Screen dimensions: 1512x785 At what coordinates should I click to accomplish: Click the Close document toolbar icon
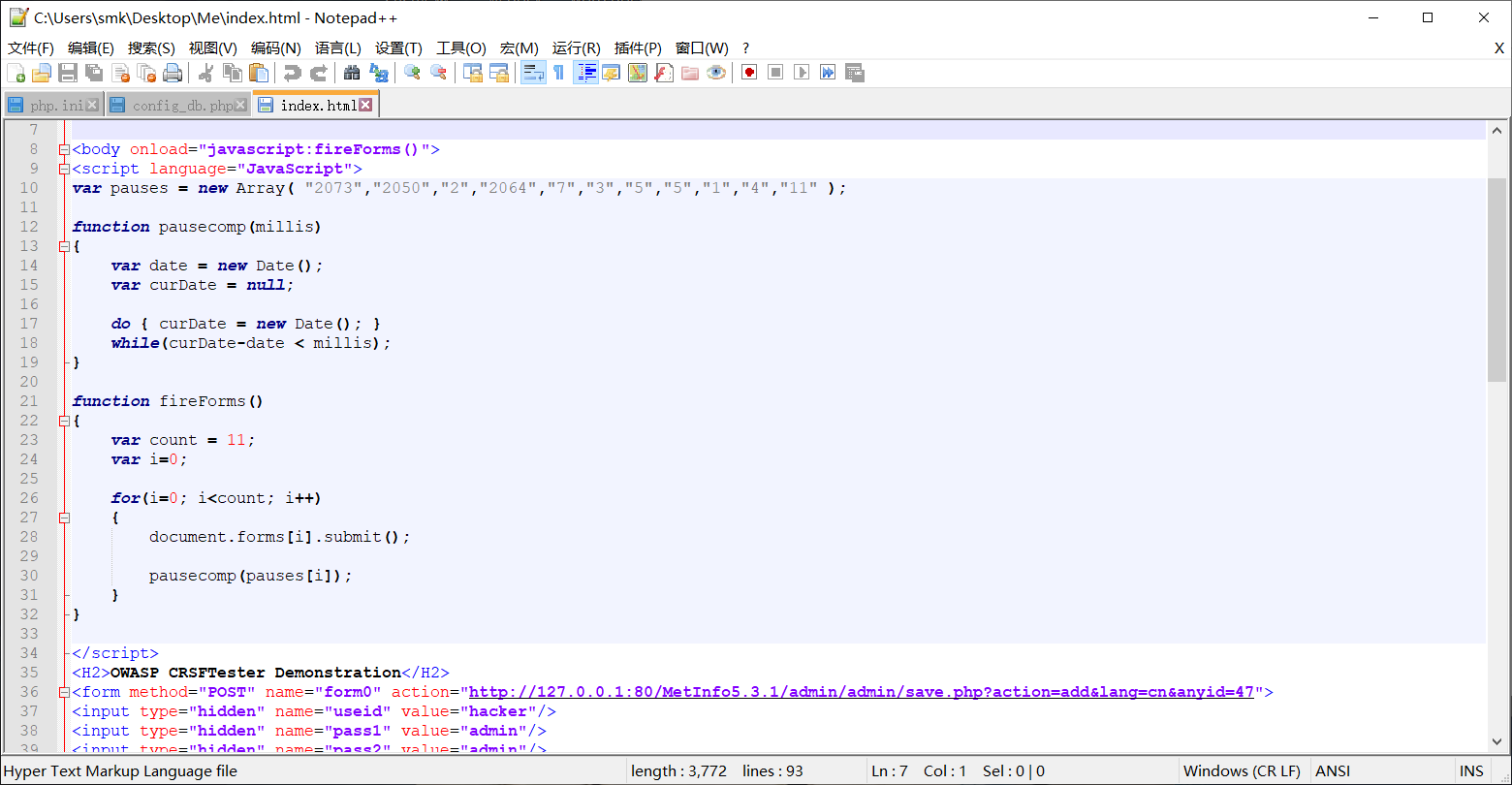pos(120,73)
